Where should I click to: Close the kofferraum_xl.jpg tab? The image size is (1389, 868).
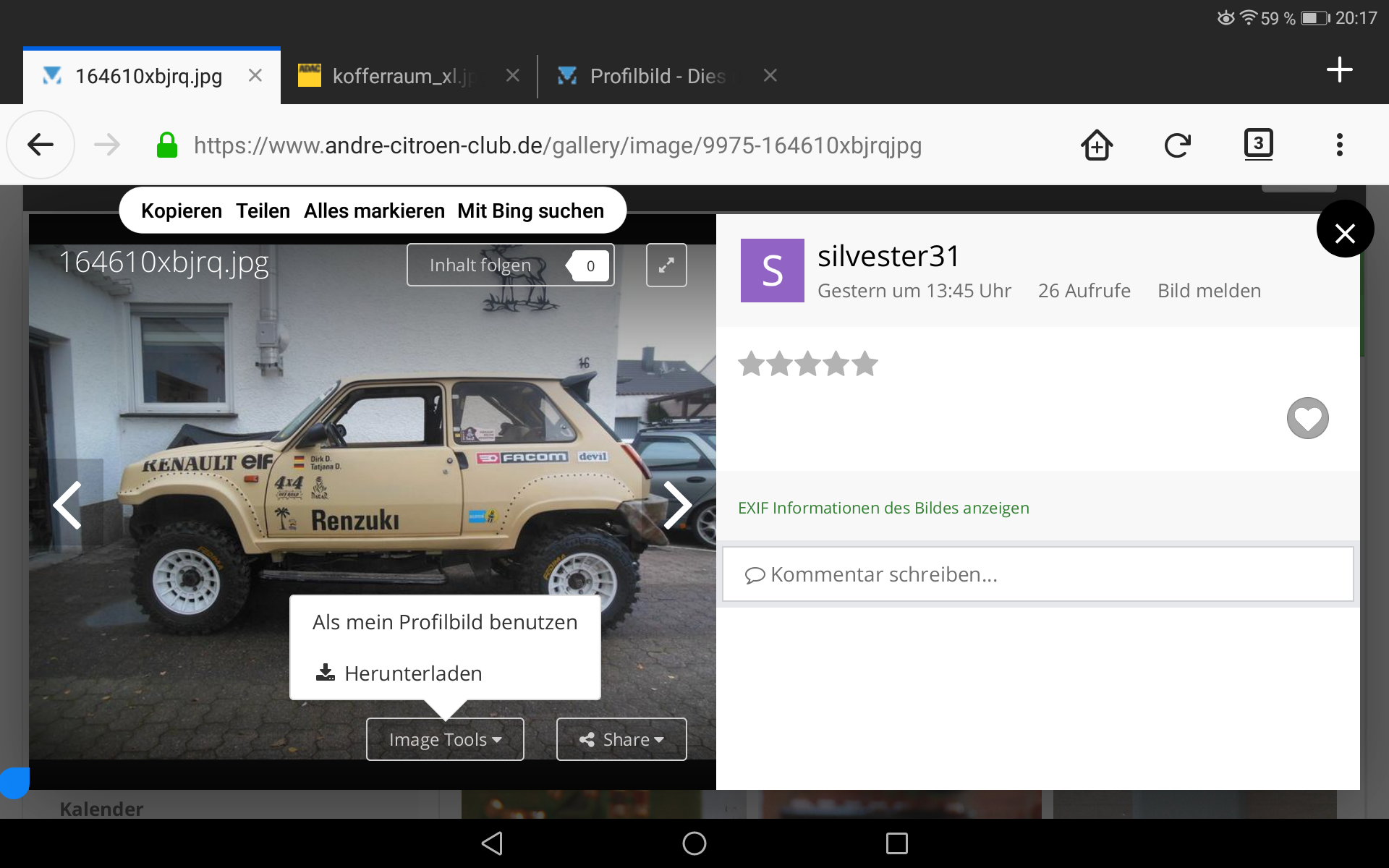click(513, 75)
